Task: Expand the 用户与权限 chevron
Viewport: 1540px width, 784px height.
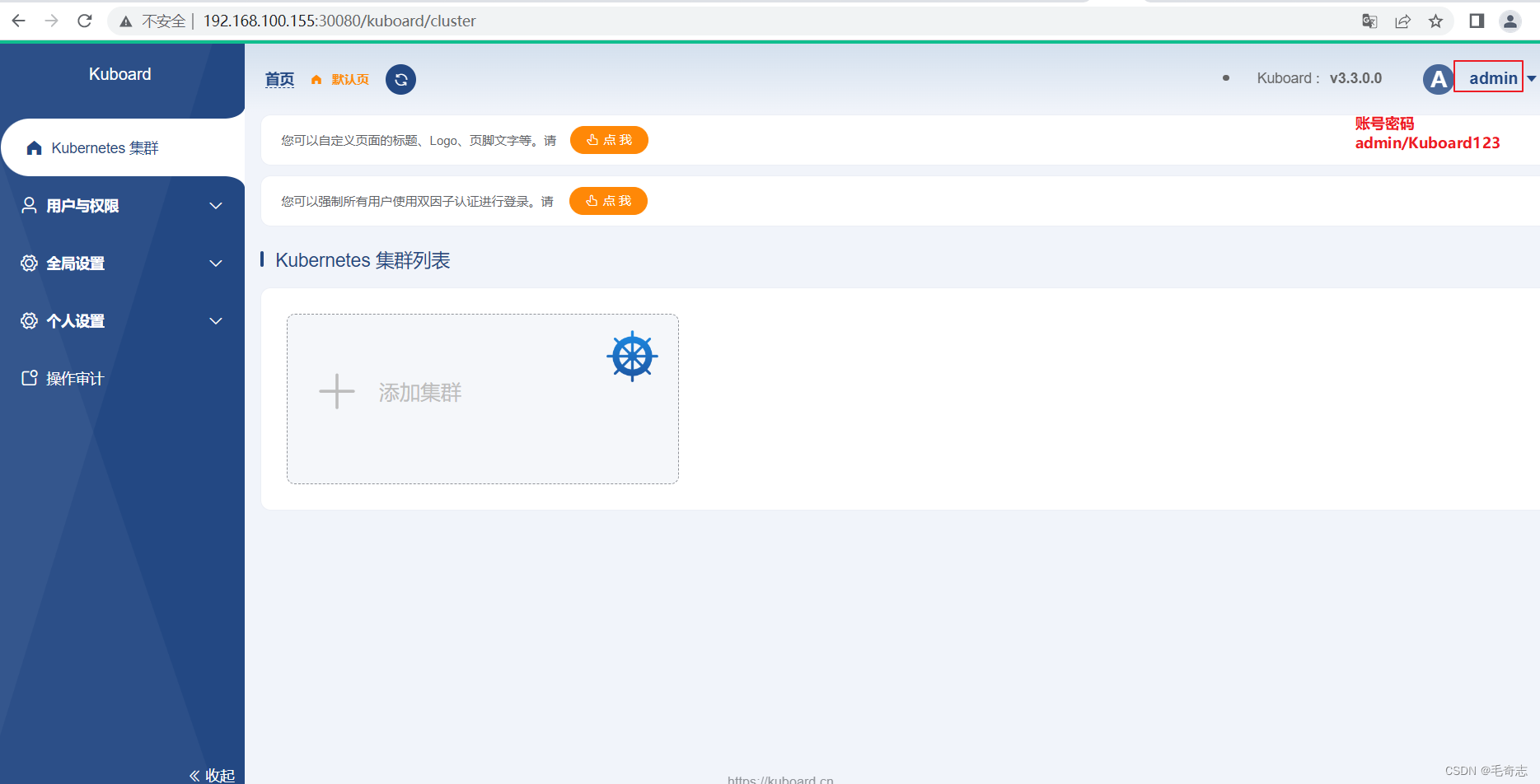Action: 216,206
